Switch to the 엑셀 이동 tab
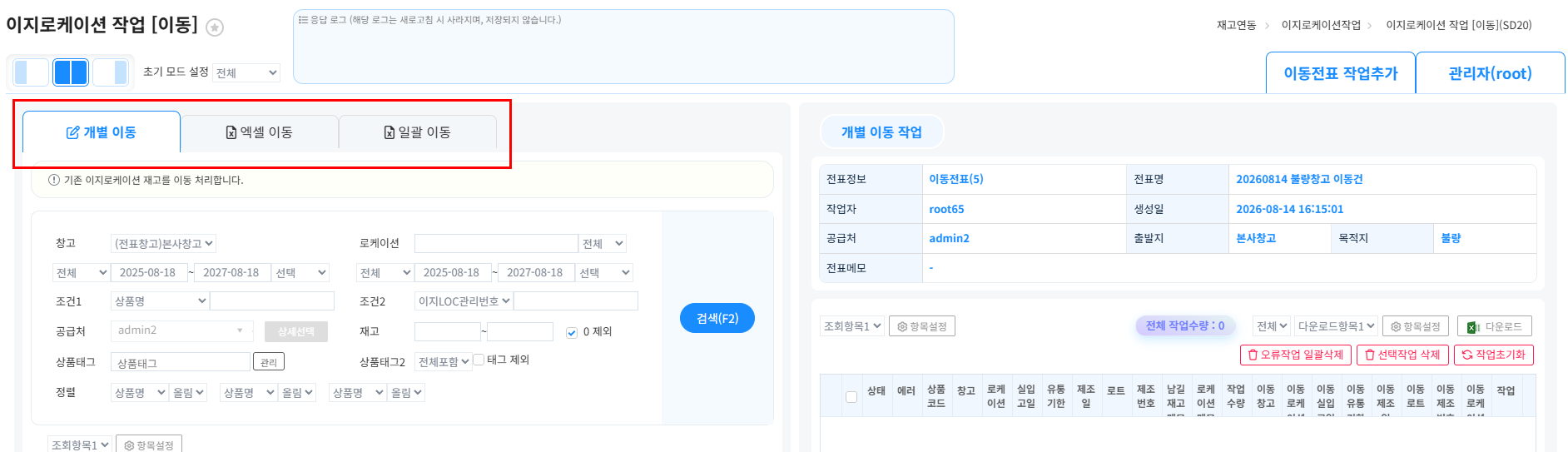This screenshot has width=1568, height=452. coord(260,132)
